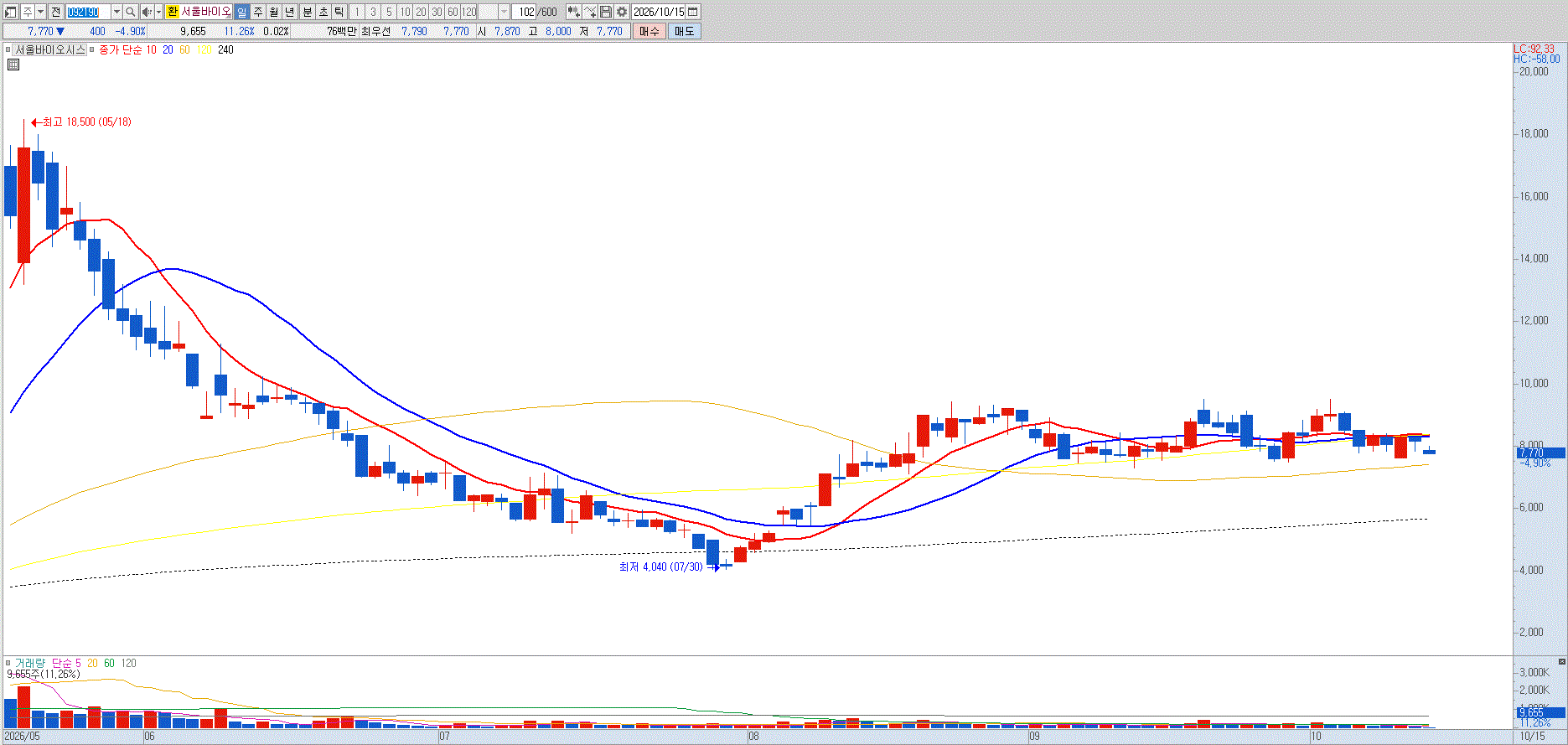Open chart settings gear icon

622,12
